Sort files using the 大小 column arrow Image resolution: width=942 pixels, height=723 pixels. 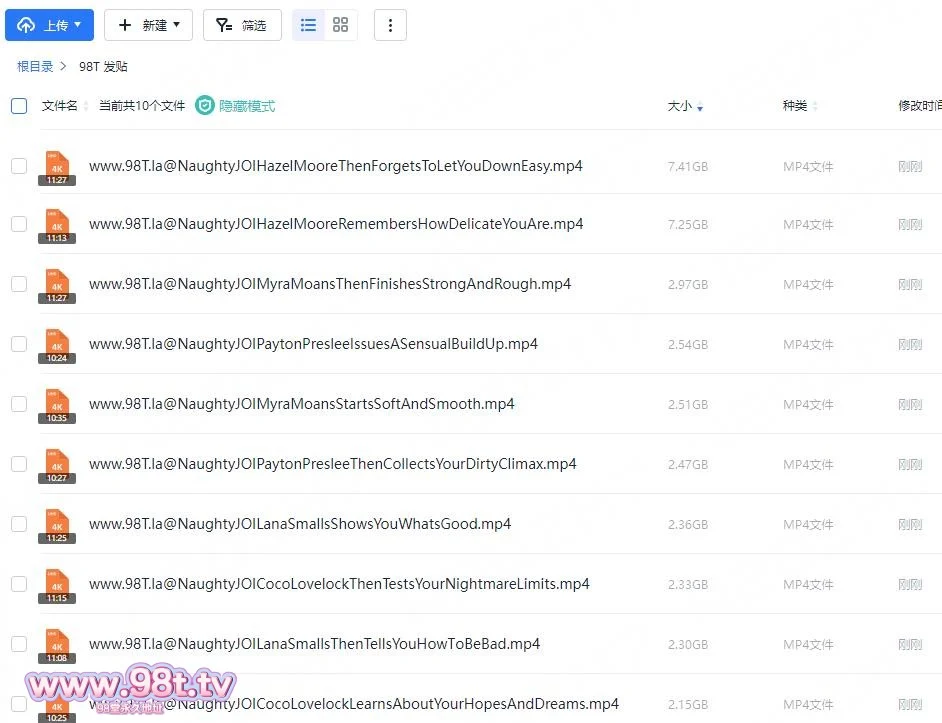[699, 107]
